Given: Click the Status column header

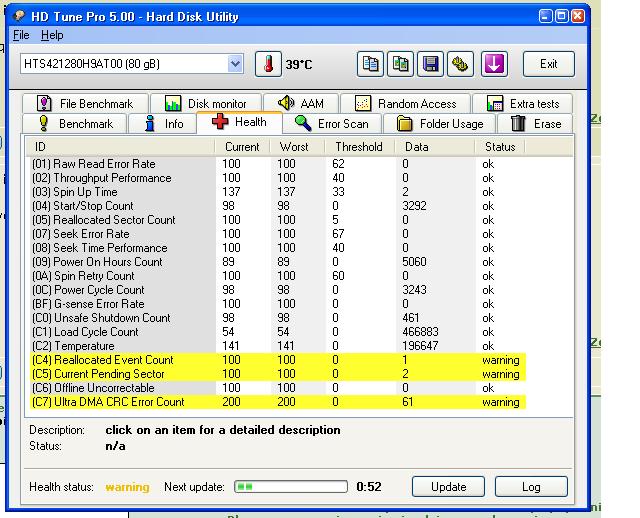Looking at the screenshot, I should (500, 147).
